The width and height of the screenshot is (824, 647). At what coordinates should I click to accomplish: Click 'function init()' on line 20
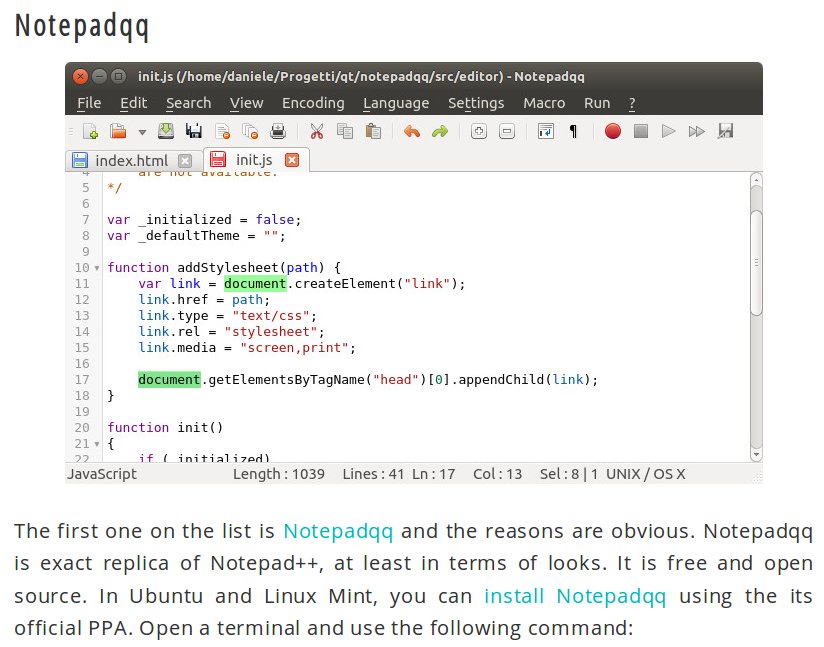pyautogui.click(x=165, y=427)
